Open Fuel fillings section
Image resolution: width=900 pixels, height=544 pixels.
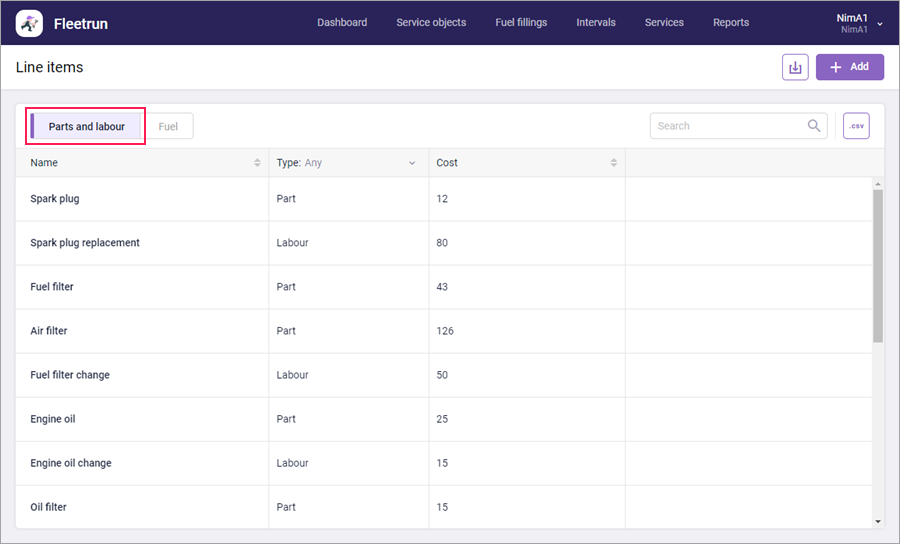521,23
